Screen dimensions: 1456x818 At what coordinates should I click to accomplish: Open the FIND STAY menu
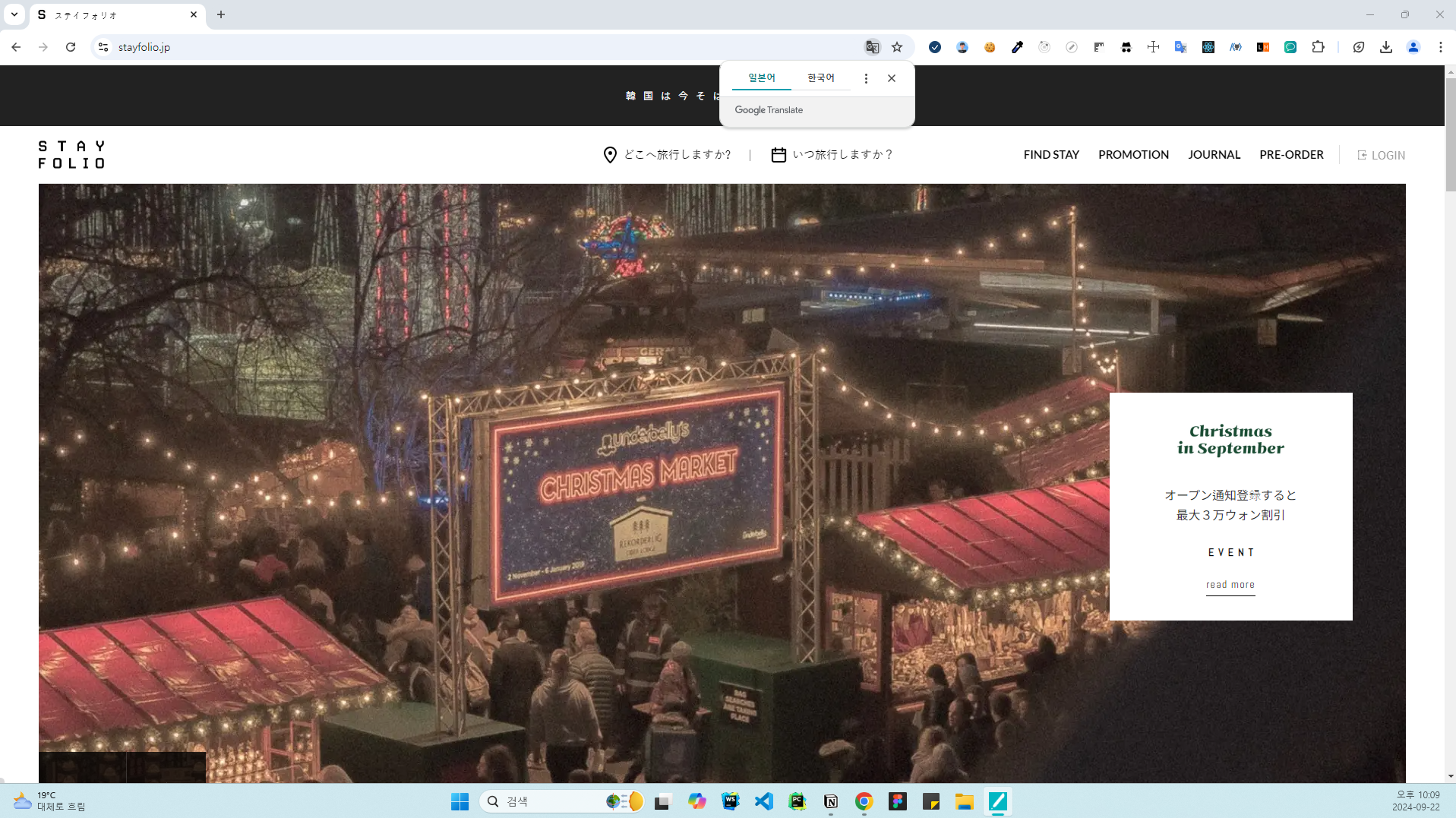[x=1051, y=155]
